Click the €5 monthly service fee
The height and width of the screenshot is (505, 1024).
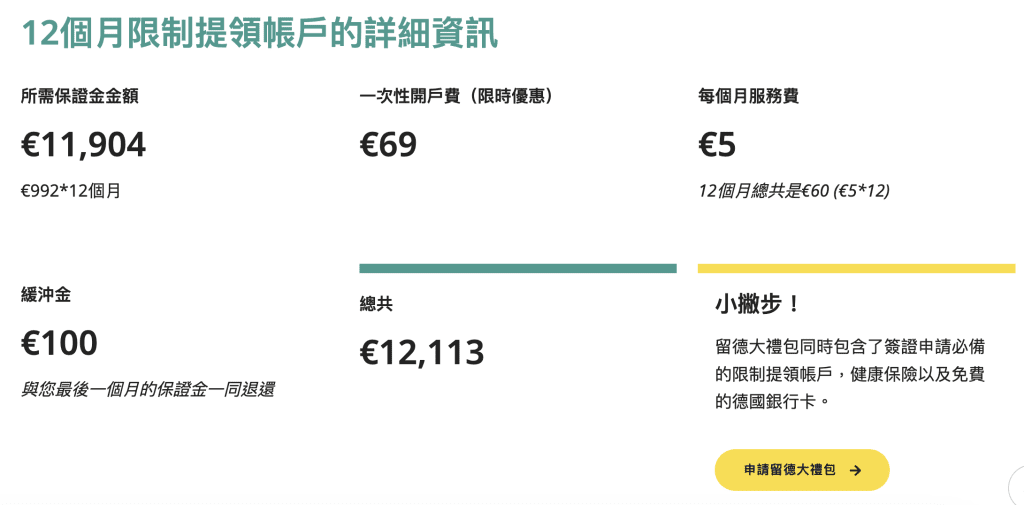pos(716,145)
